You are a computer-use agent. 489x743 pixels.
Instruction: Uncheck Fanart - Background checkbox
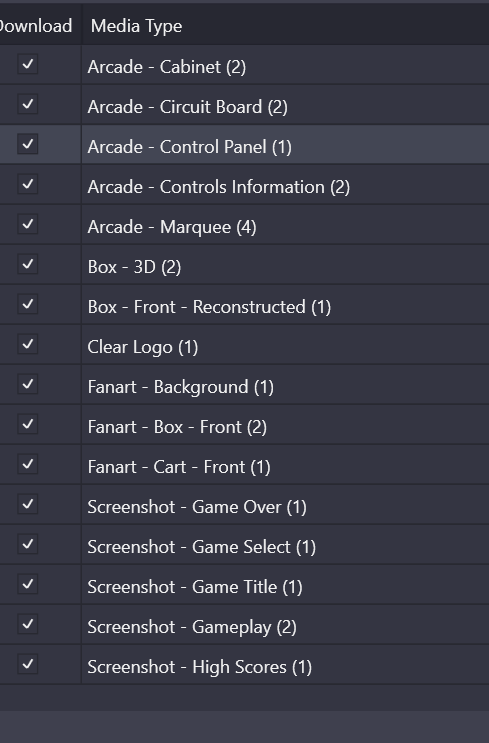click(x=28, y=384)
